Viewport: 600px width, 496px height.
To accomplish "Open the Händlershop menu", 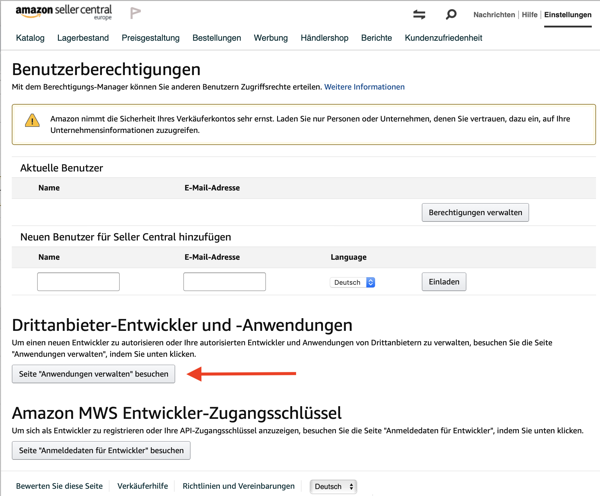I will click(324, 38).
